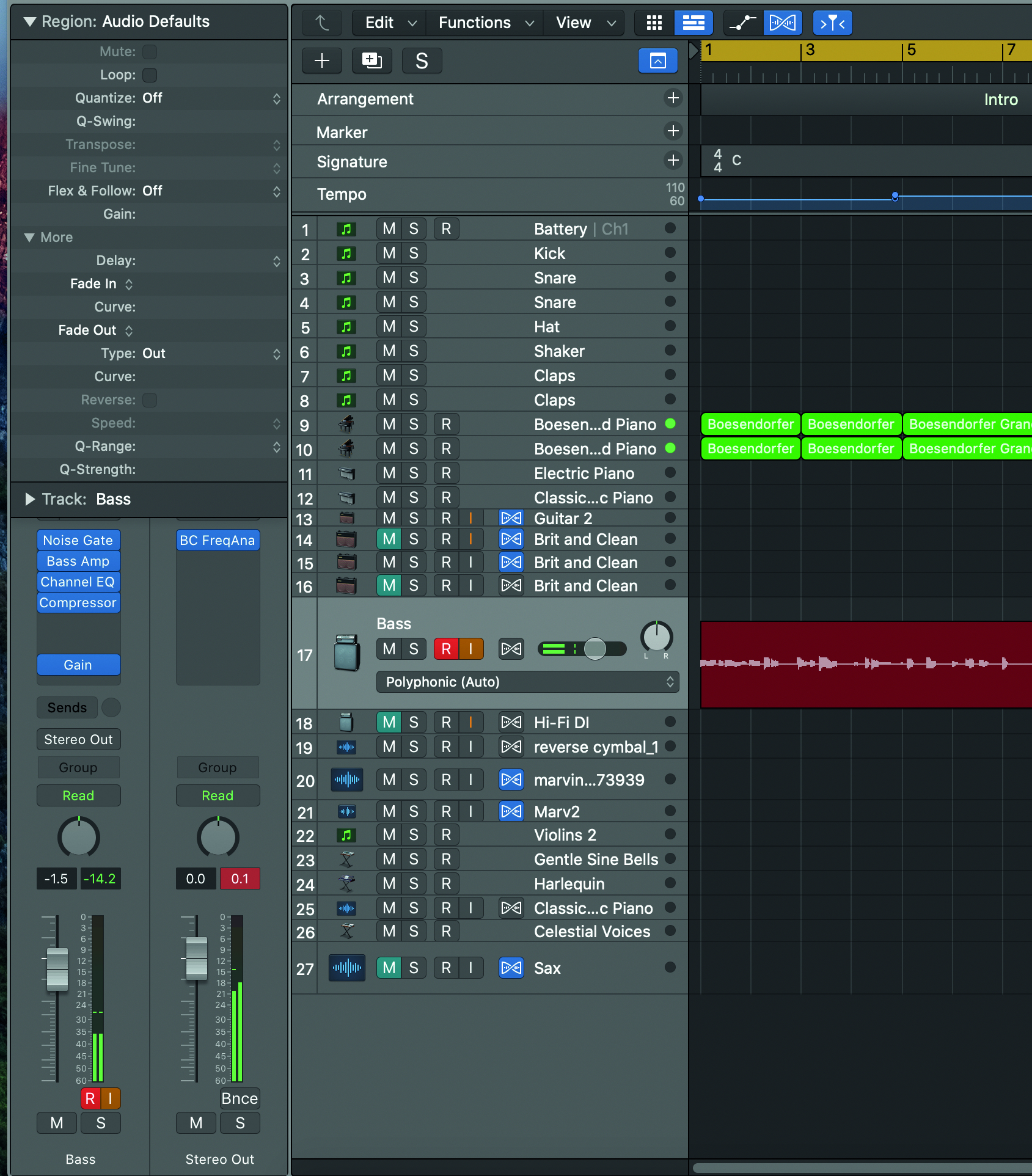Click the Sends button on Bass strip
Screen dimensions: 1032x1176
coord(67,707)
